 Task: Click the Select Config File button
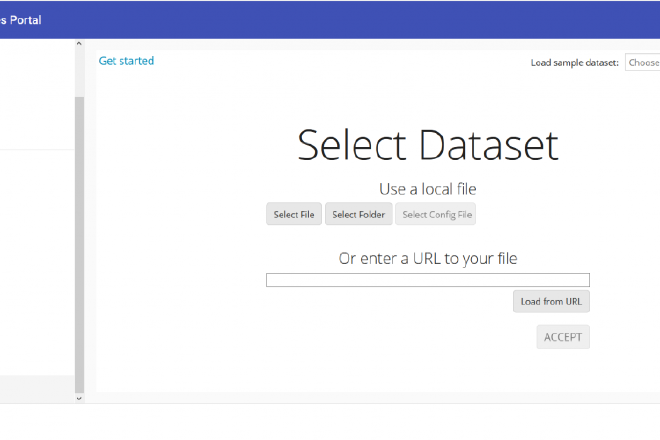pos(435,214)
